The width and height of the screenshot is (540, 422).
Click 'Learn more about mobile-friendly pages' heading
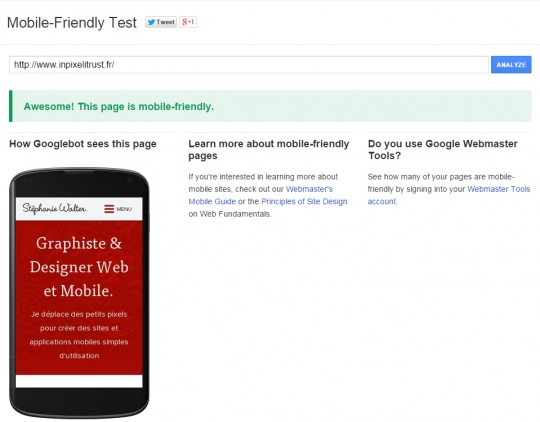tap(269, 150)
